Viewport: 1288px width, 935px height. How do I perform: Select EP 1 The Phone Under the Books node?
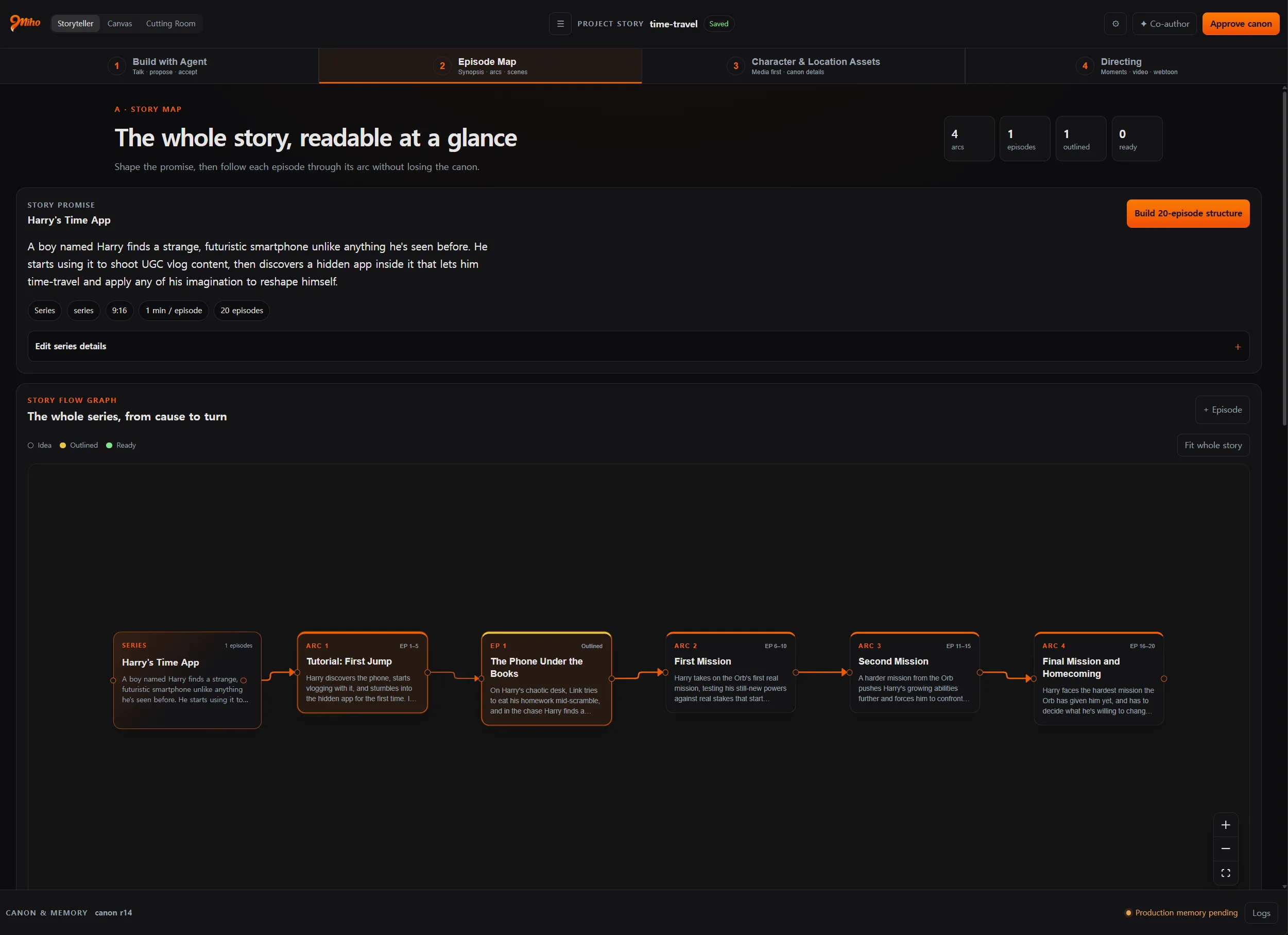[546, 678]
